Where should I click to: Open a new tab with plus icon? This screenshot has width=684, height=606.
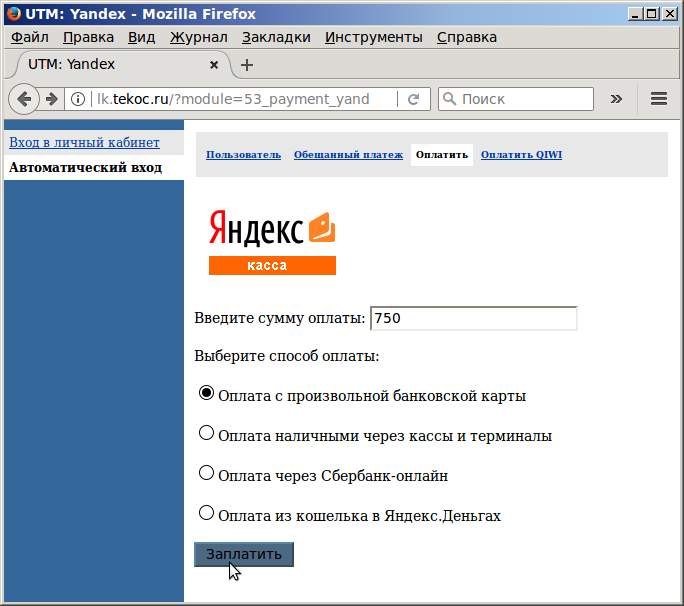[x=247, y=65]
